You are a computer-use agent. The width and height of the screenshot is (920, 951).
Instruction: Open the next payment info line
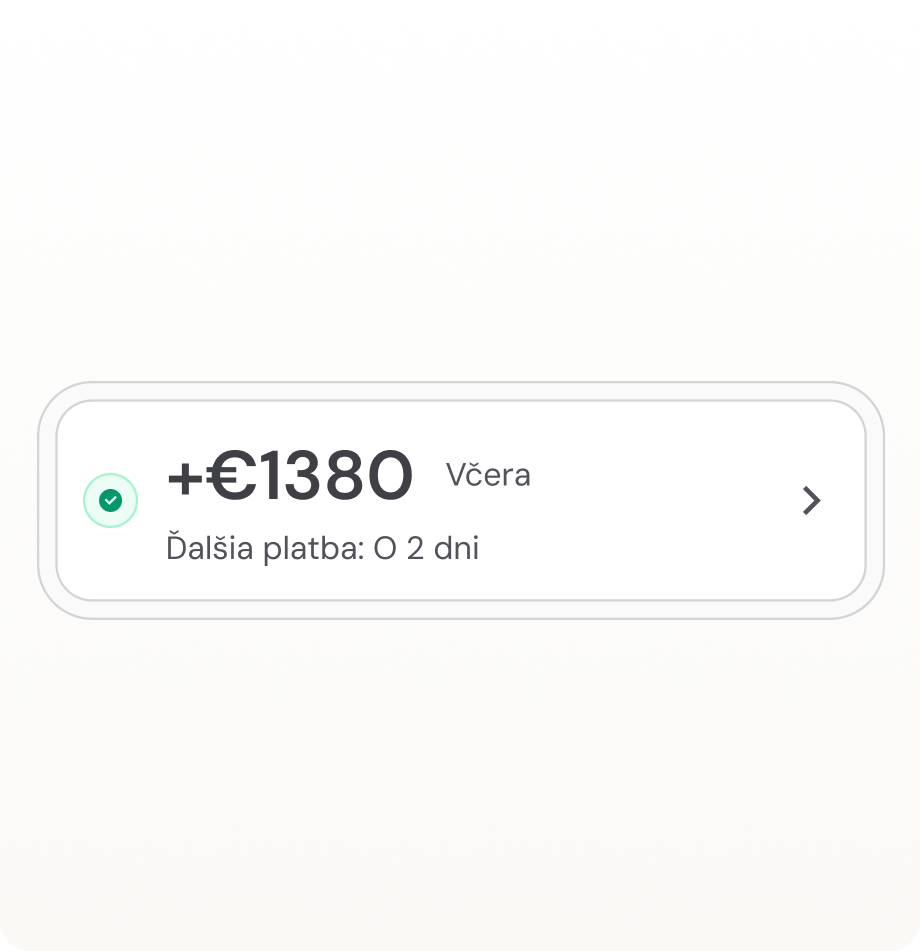click(322, 549)
